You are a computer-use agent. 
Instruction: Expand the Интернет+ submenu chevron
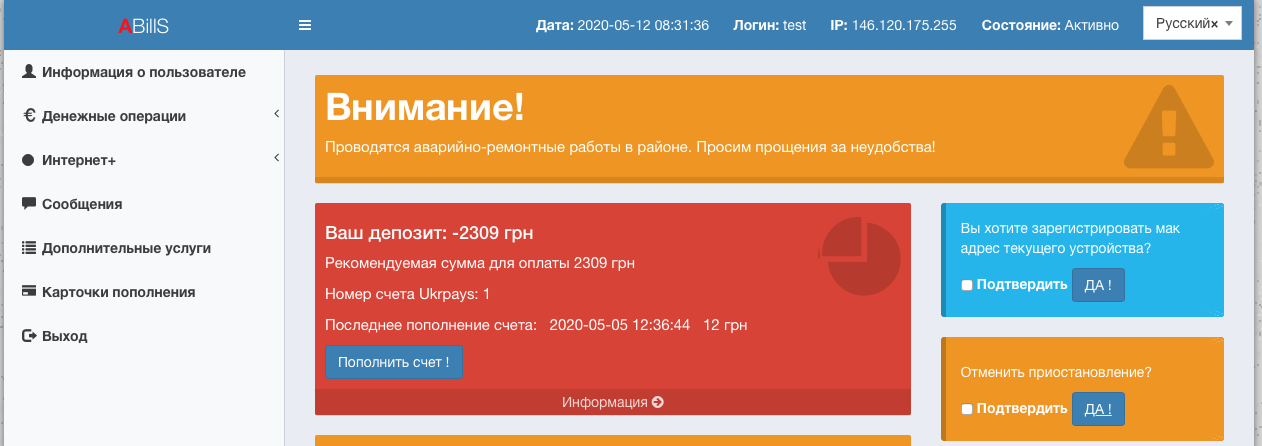pyautogui.click(x=276, y=159)
